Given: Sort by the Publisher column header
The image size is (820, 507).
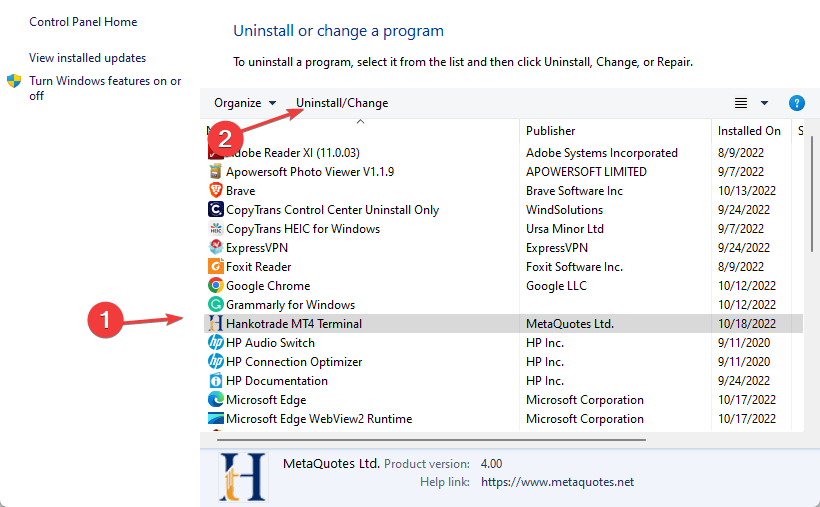Looking at the screenshot, I should pyautogui.click(x=550, y=131).
